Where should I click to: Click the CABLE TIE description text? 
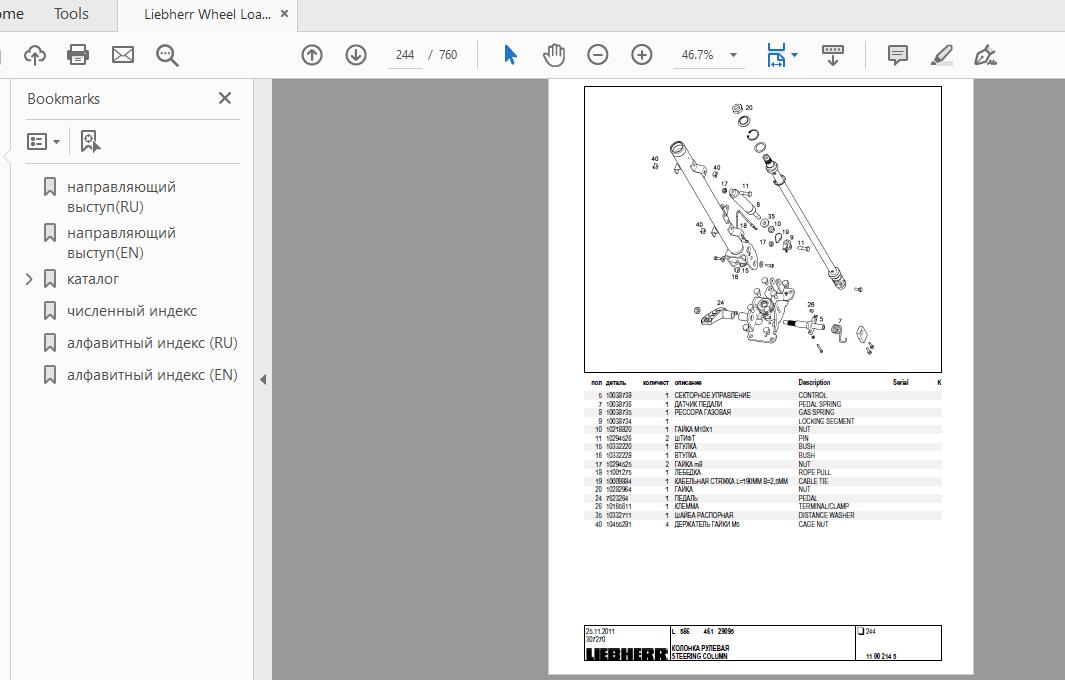[813, 481]
